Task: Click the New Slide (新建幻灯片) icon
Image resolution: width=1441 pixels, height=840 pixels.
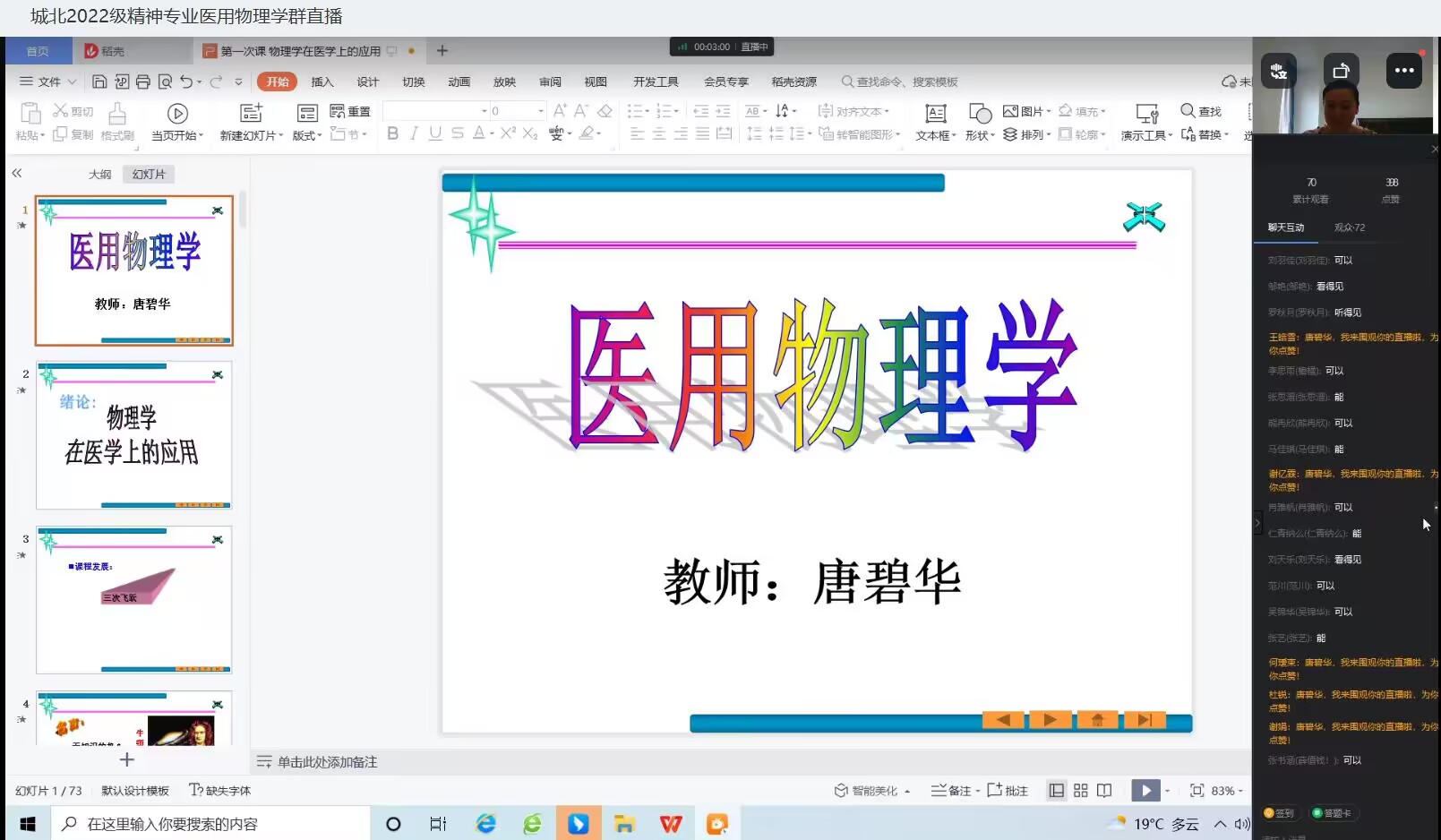Action: (x=251, y=113)
